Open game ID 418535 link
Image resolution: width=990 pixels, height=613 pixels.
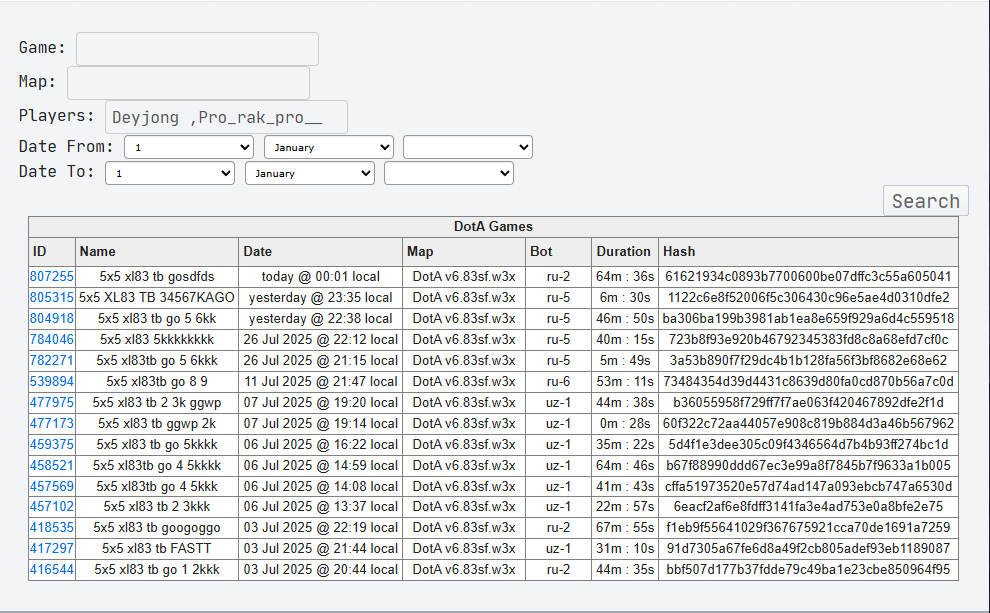[52, 527]
